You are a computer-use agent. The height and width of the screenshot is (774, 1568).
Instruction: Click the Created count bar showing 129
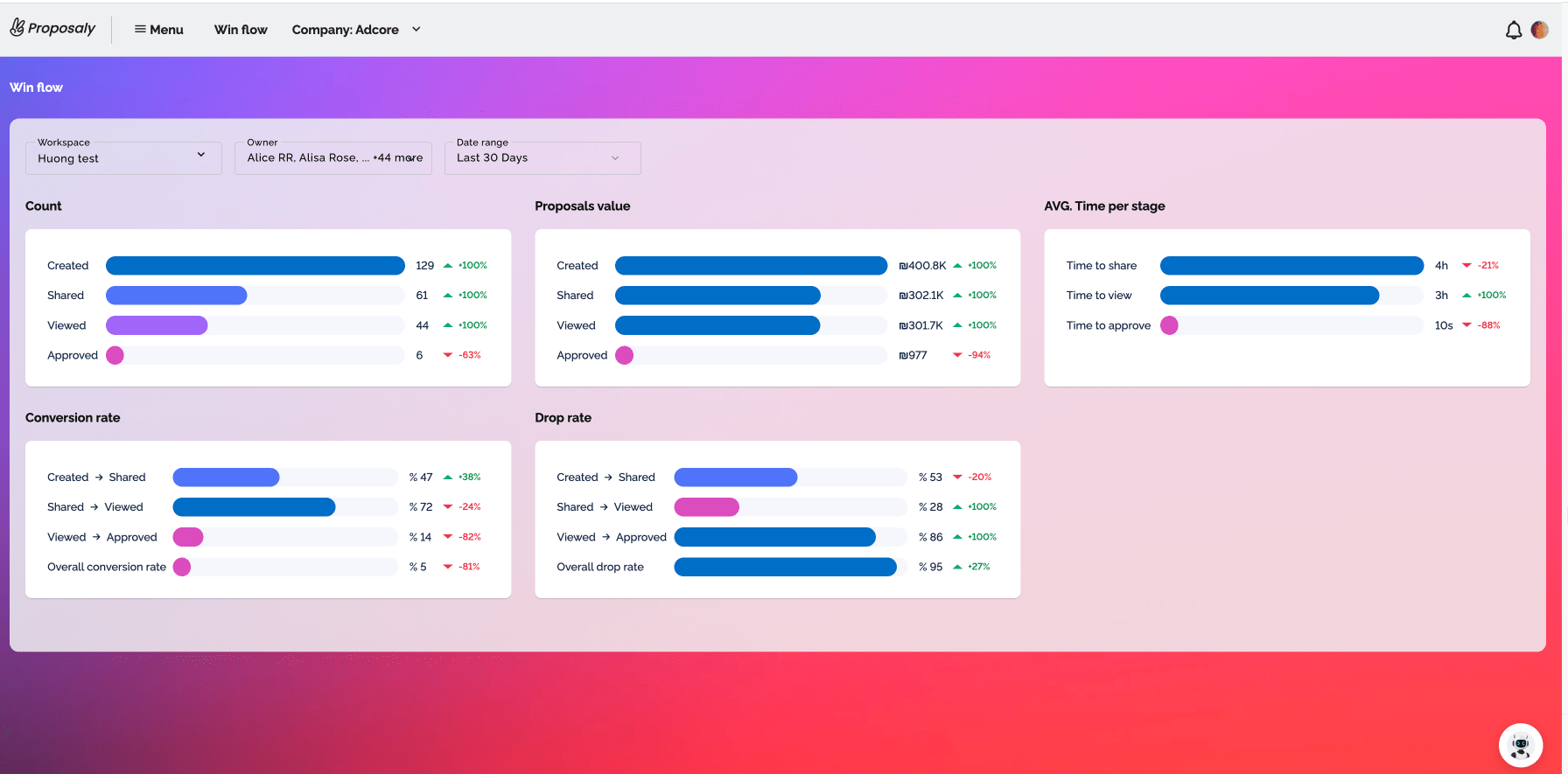[255, 266]
